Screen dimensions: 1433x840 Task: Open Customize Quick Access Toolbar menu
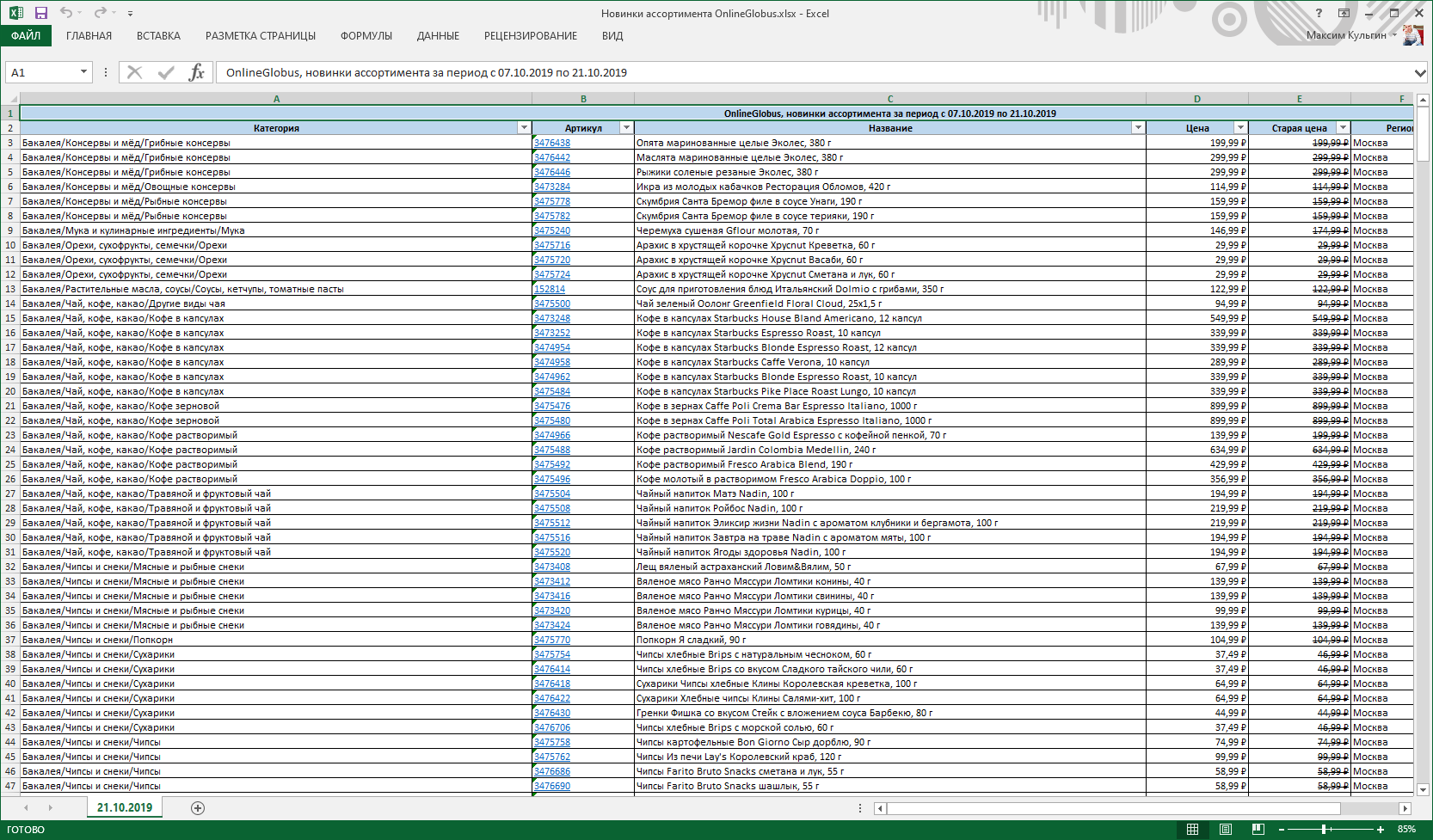coord(130,14)
